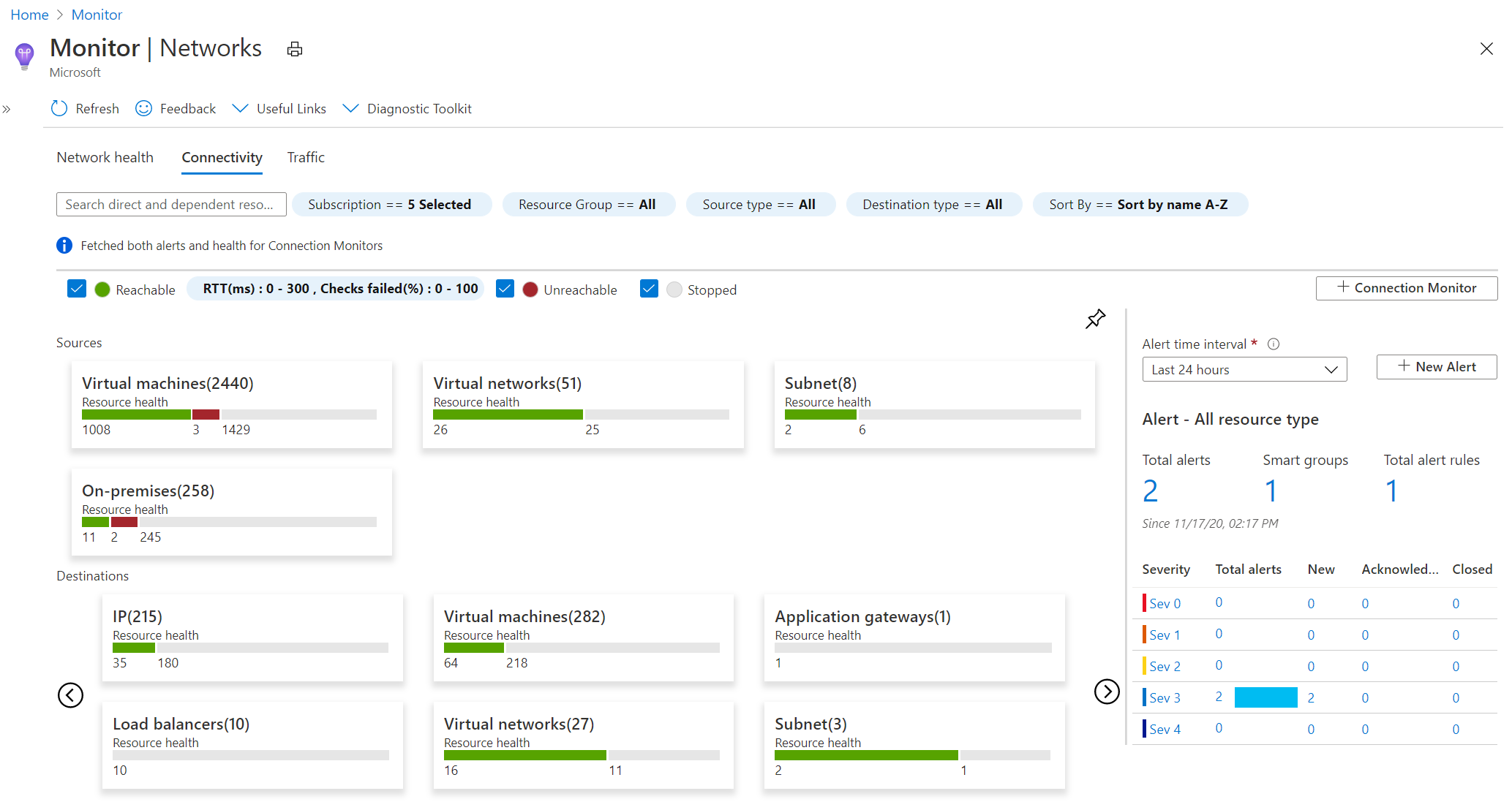This screenshot has width=1512, height=810.
Task: Uncheck the Reachable checkbox
Action: [76, 289]
